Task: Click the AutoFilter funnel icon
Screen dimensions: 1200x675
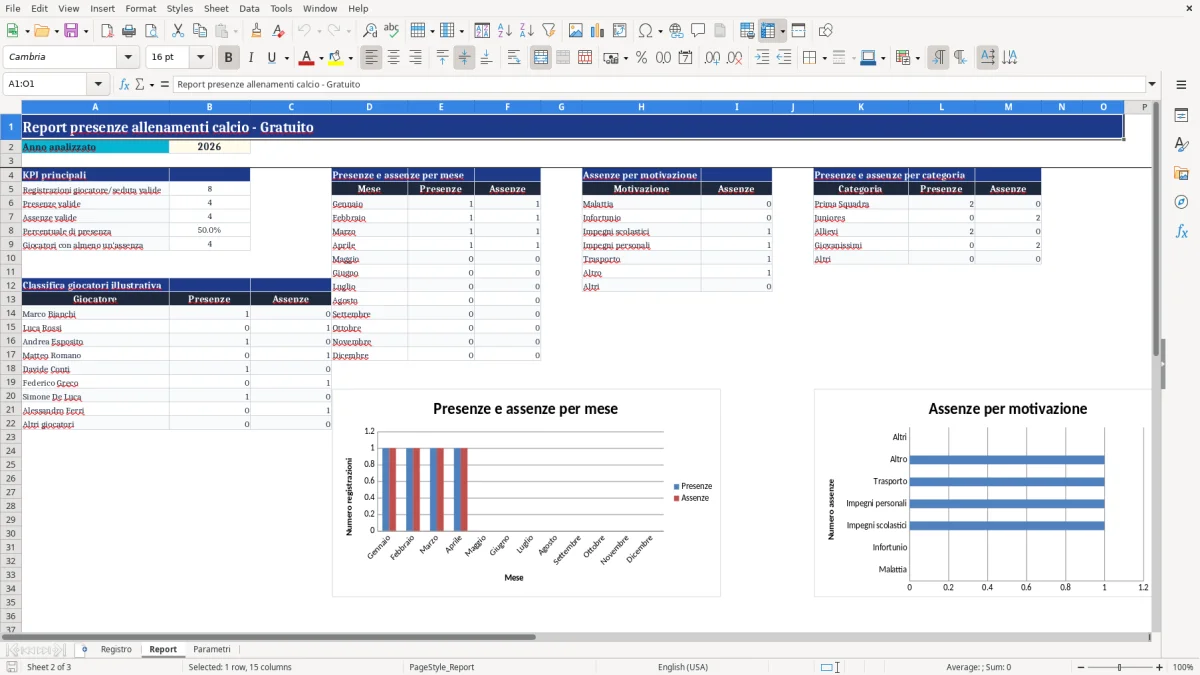Action: [x=548, y=31]
